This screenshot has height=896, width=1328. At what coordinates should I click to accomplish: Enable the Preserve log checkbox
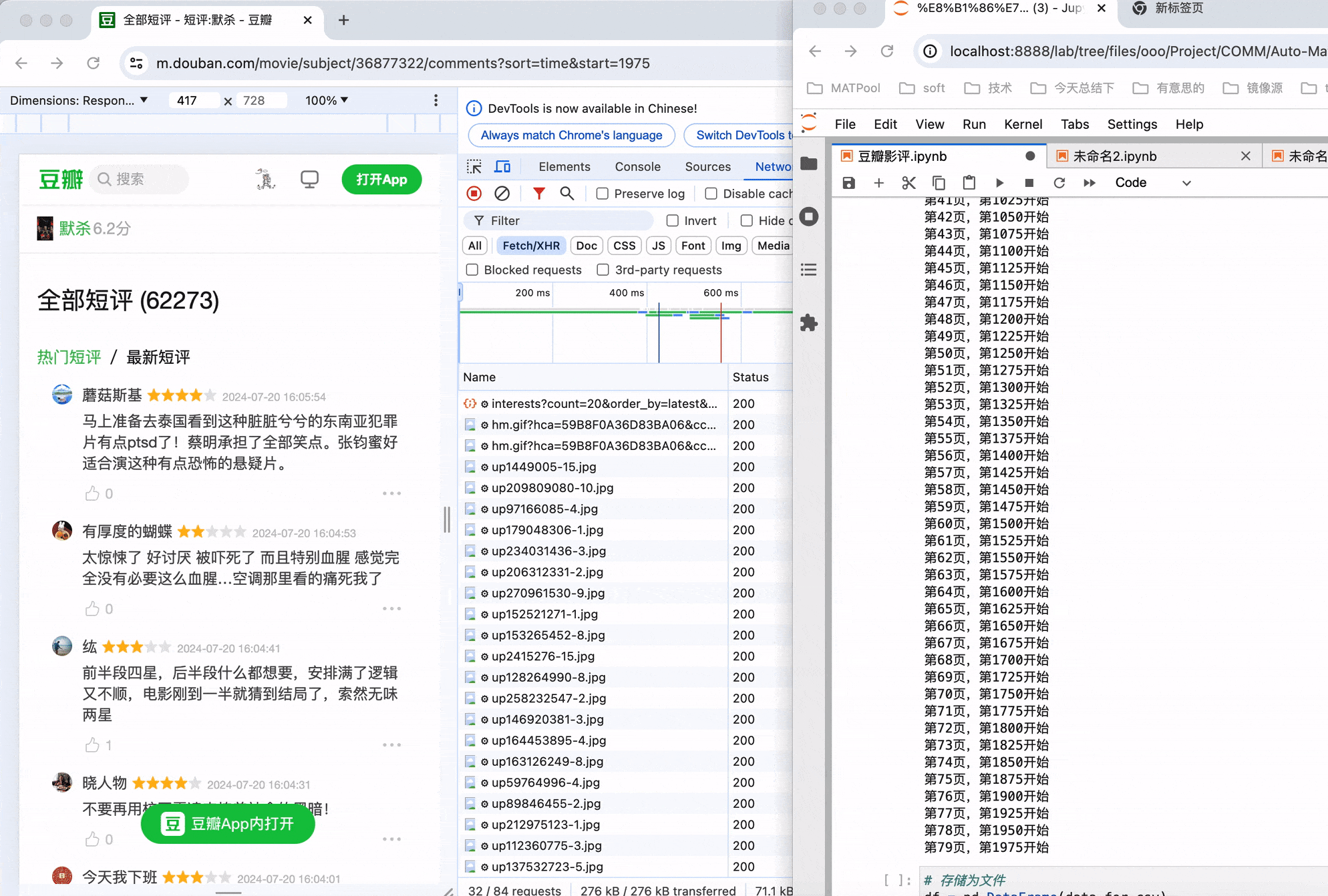pos(603,194)
